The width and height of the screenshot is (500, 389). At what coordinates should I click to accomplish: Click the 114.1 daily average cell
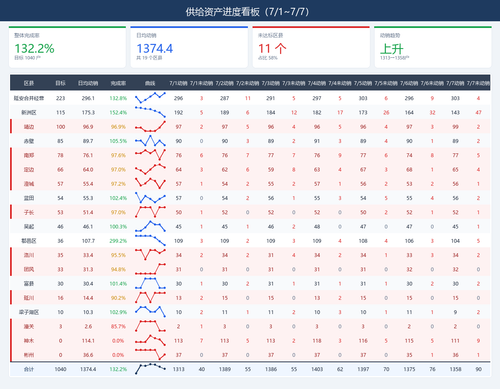(x=88, y=341)
